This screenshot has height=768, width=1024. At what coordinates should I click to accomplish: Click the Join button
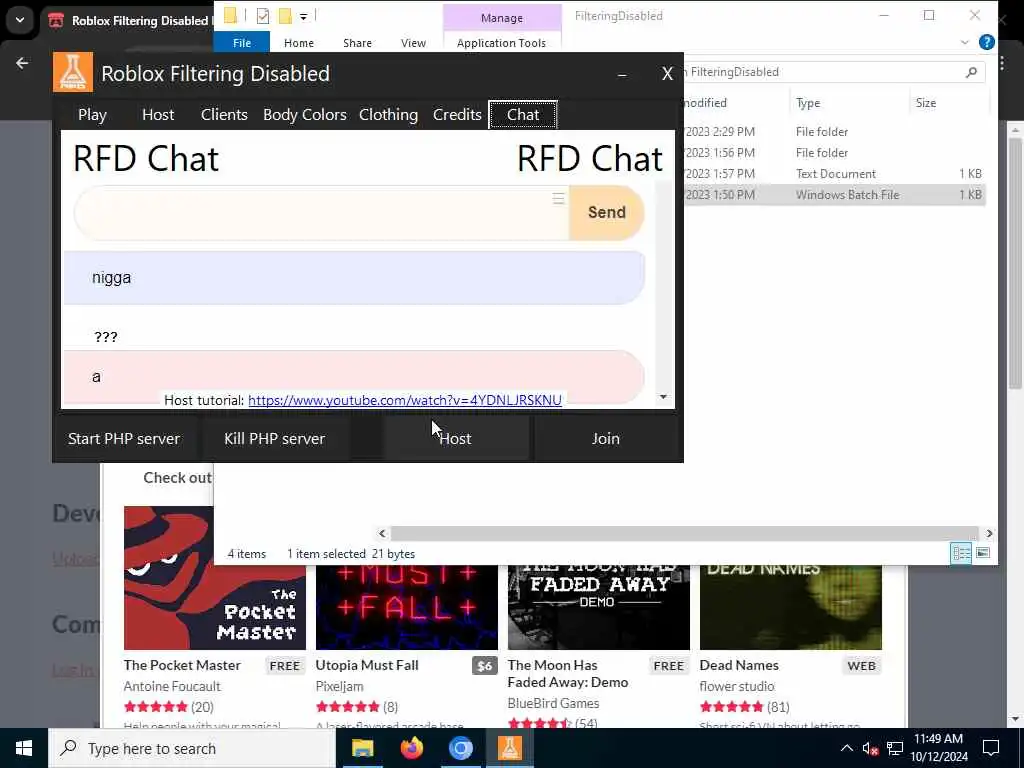click(x=605, y=439)
